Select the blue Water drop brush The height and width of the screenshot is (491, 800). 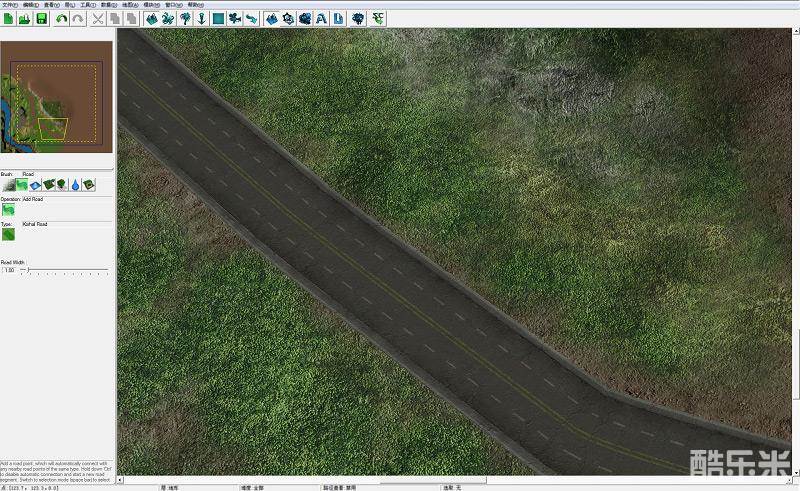click(x=75, y=185)
